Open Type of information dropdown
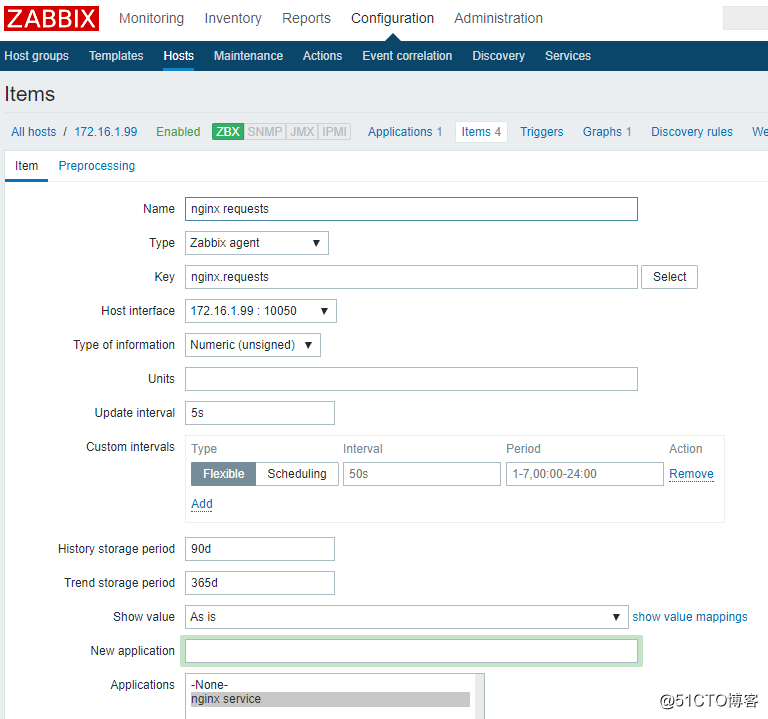 click(253, 345)
